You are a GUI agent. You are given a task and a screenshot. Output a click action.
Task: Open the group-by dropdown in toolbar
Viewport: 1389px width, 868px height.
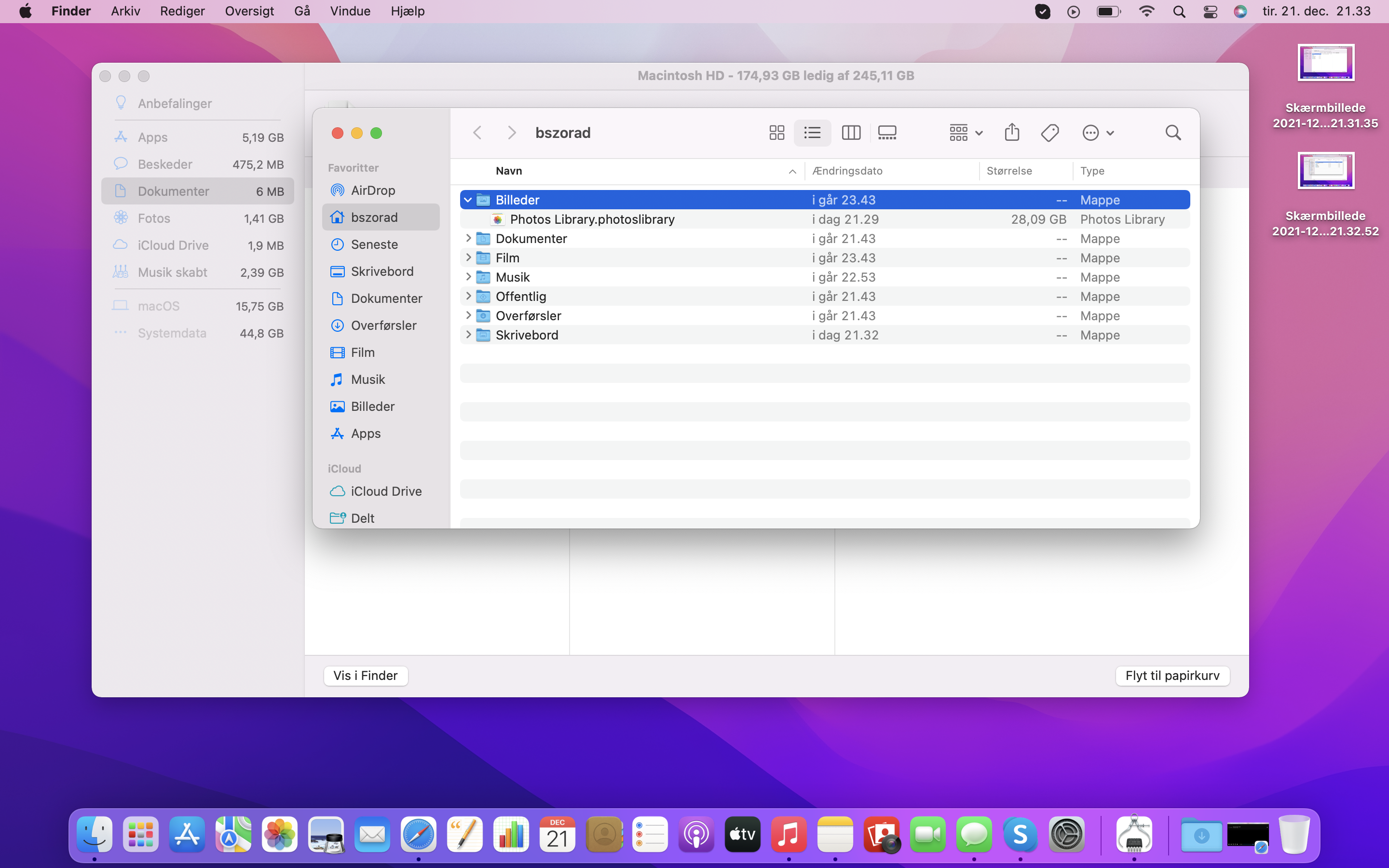(966, 133)
